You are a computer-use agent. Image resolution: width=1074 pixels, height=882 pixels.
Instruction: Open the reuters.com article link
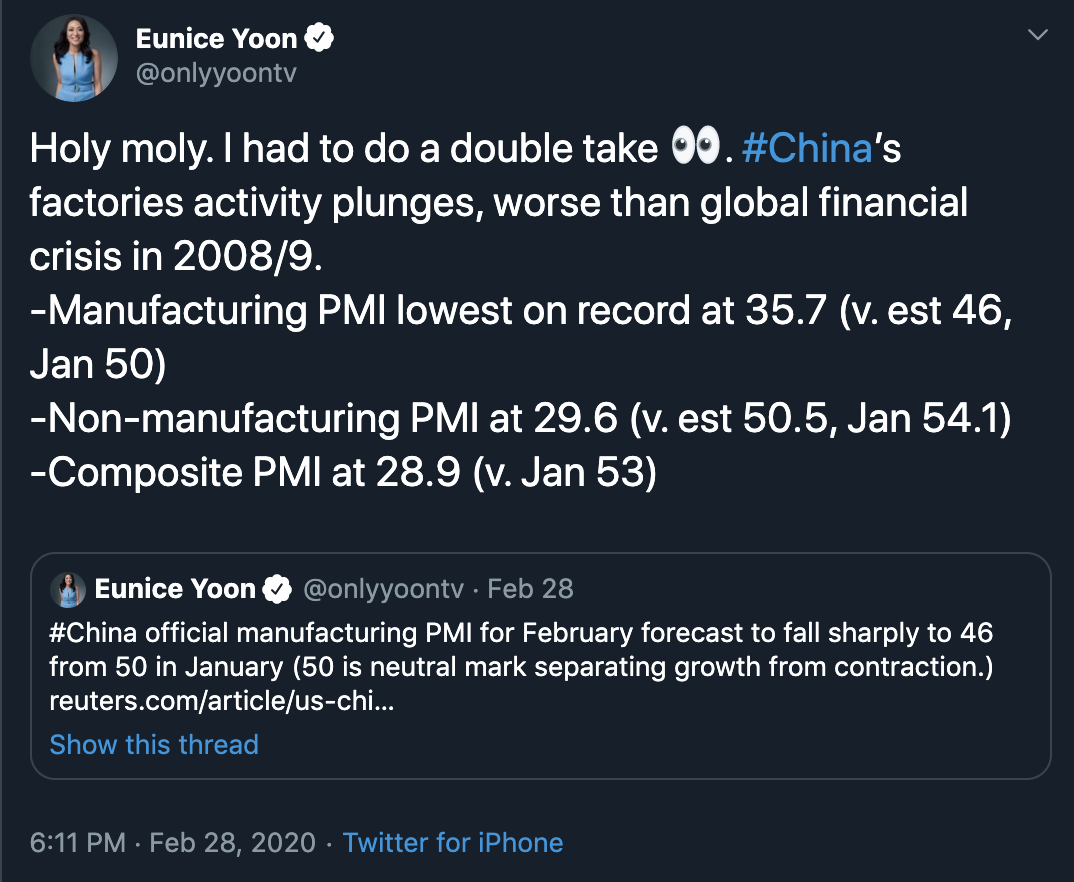coord(221,701)
